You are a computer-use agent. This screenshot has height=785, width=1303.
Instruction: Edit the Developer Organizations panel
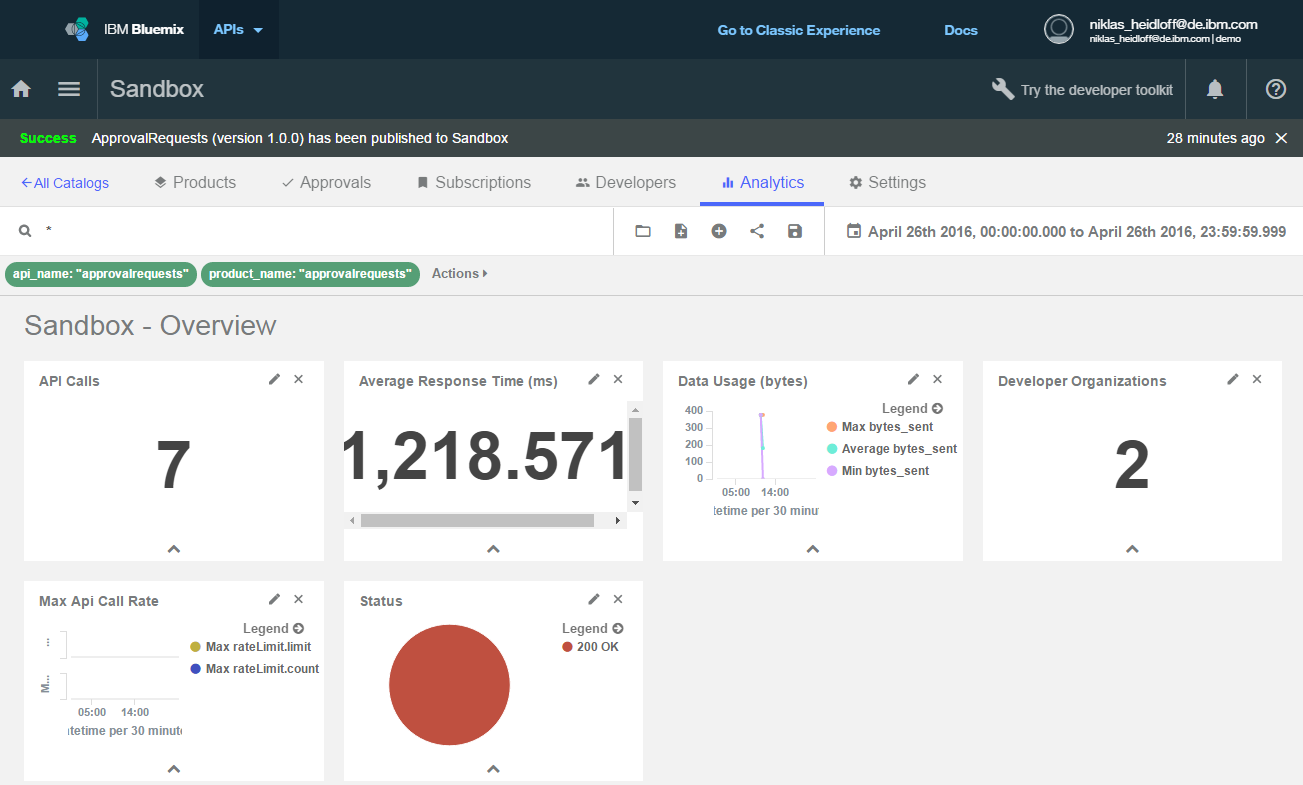pos(1233,379)
